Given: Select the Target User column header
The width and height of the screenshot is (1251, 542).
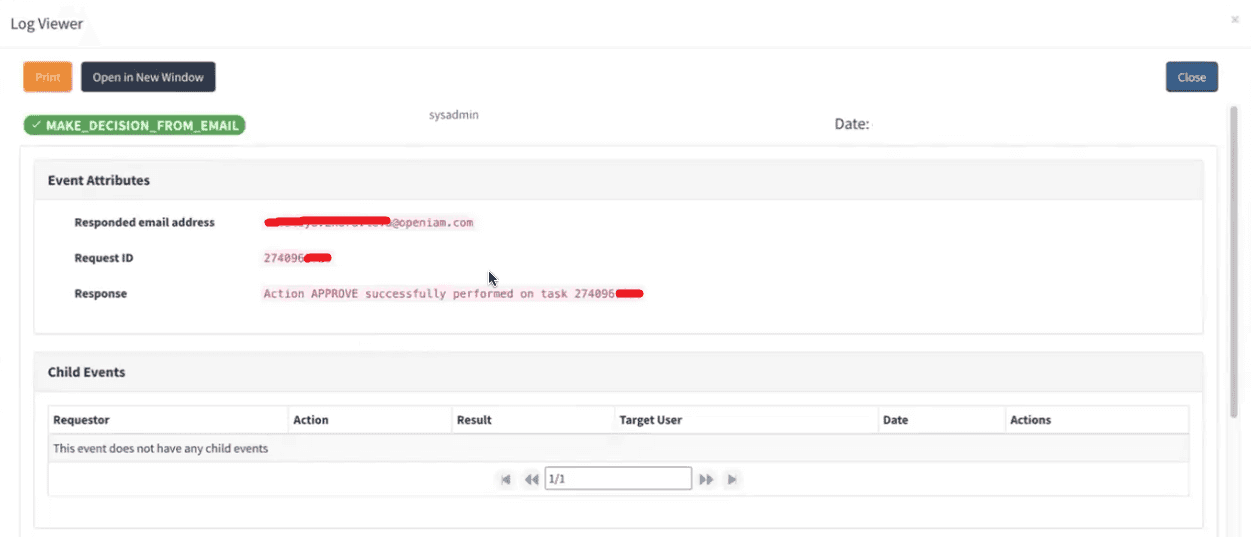Looking at the screenshot, I should click(x=650, y=420).
